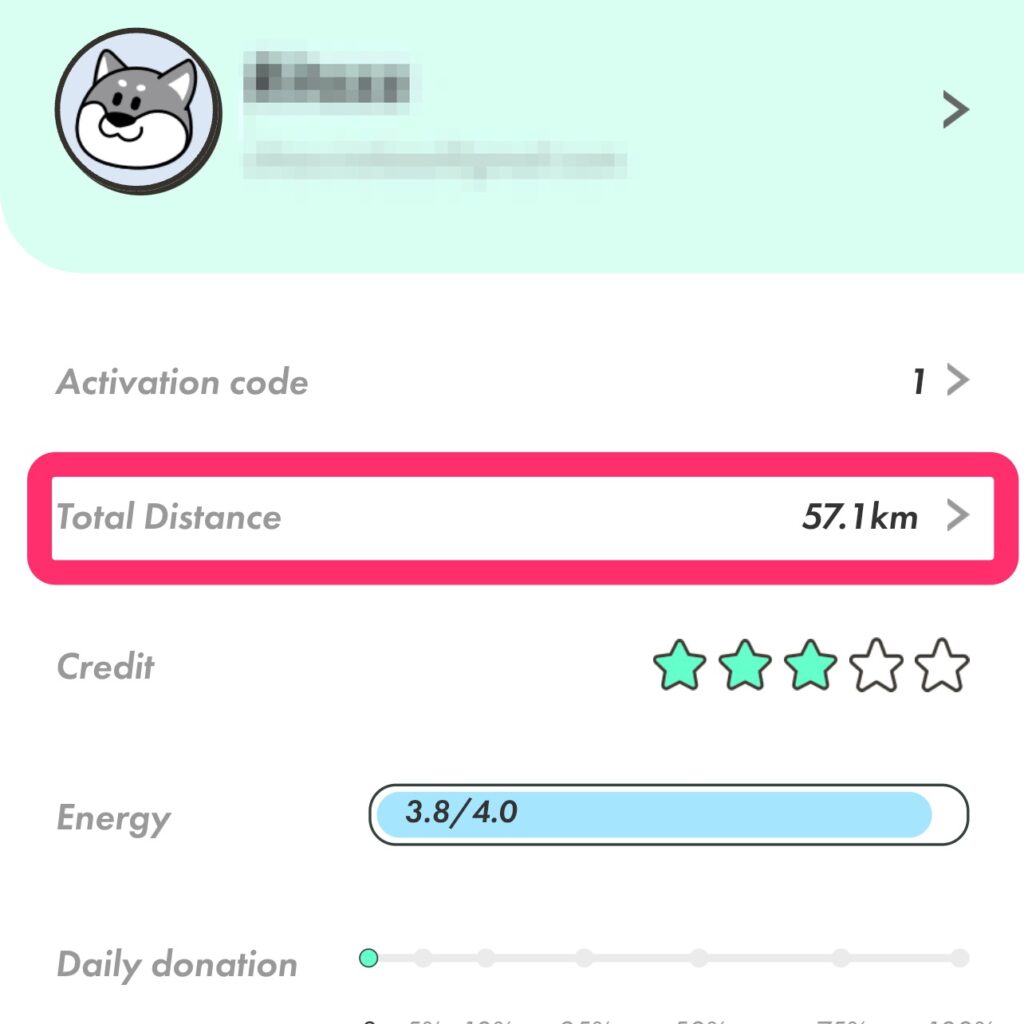
Task: Tap the blurred email under the username
Action: click(x=436, y=157)
